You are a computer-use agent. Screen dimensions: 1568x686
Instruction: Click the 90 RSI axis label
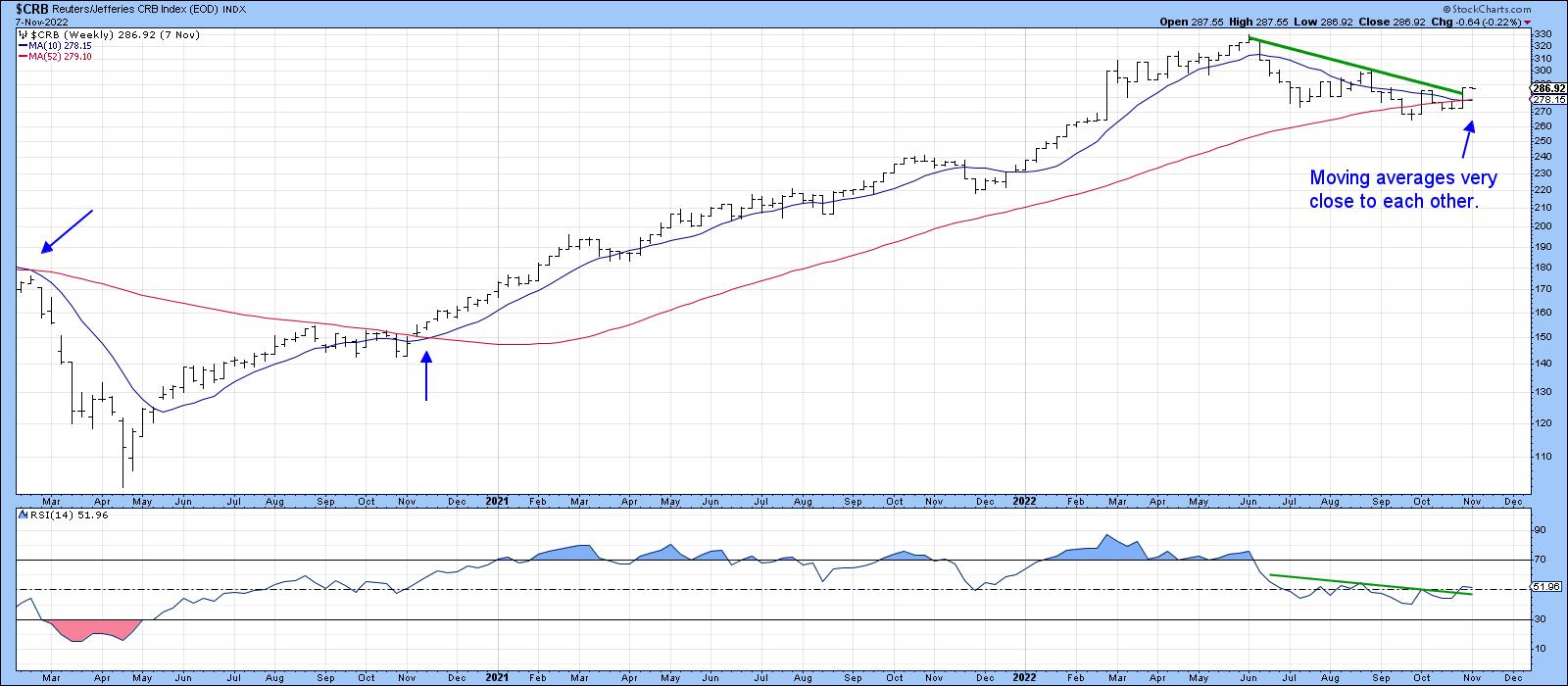pos(1539,530)
